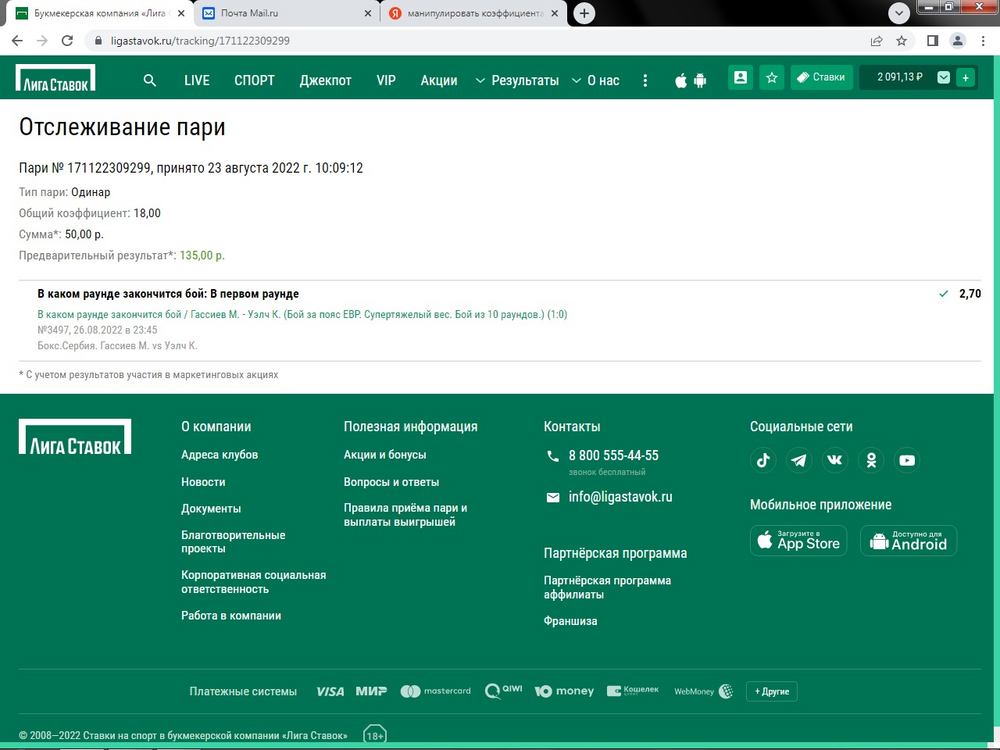Open the VK social network icon
Screen dimensions: 1000x750
point(835,460)
